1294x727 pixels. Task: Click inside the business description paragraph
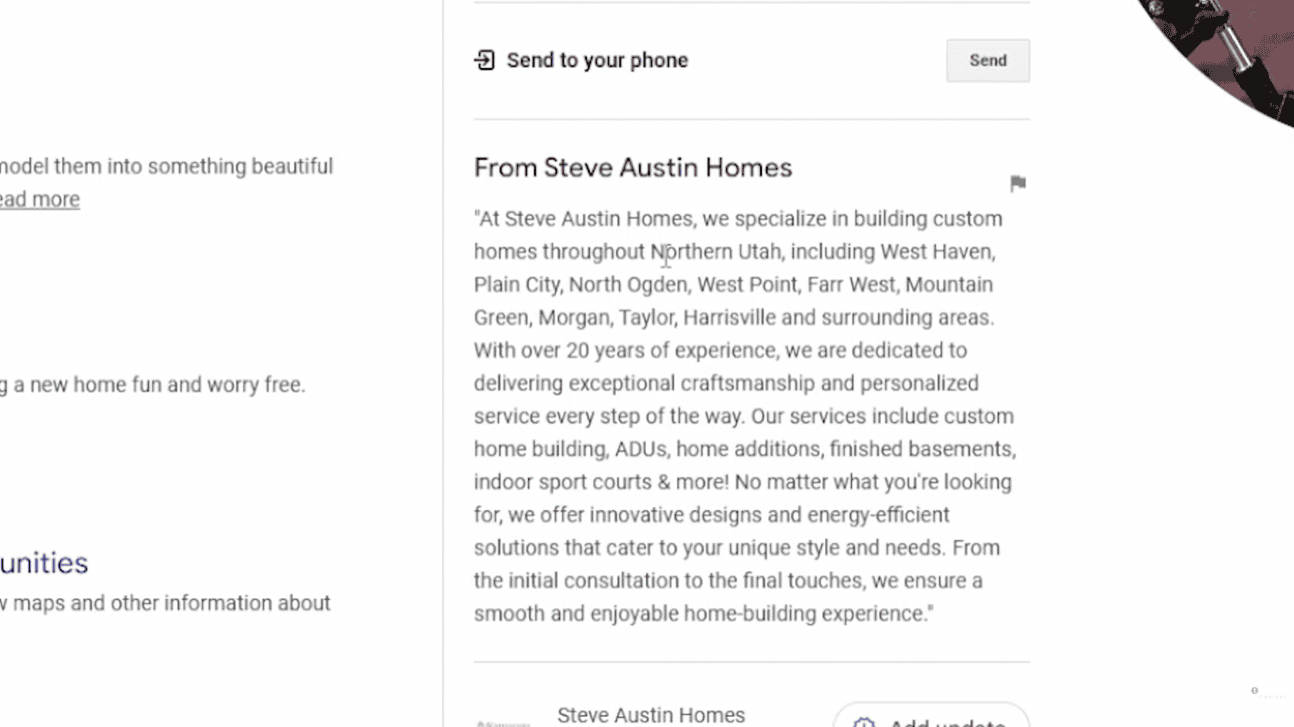pyautogui.click(x=744, y=416)
